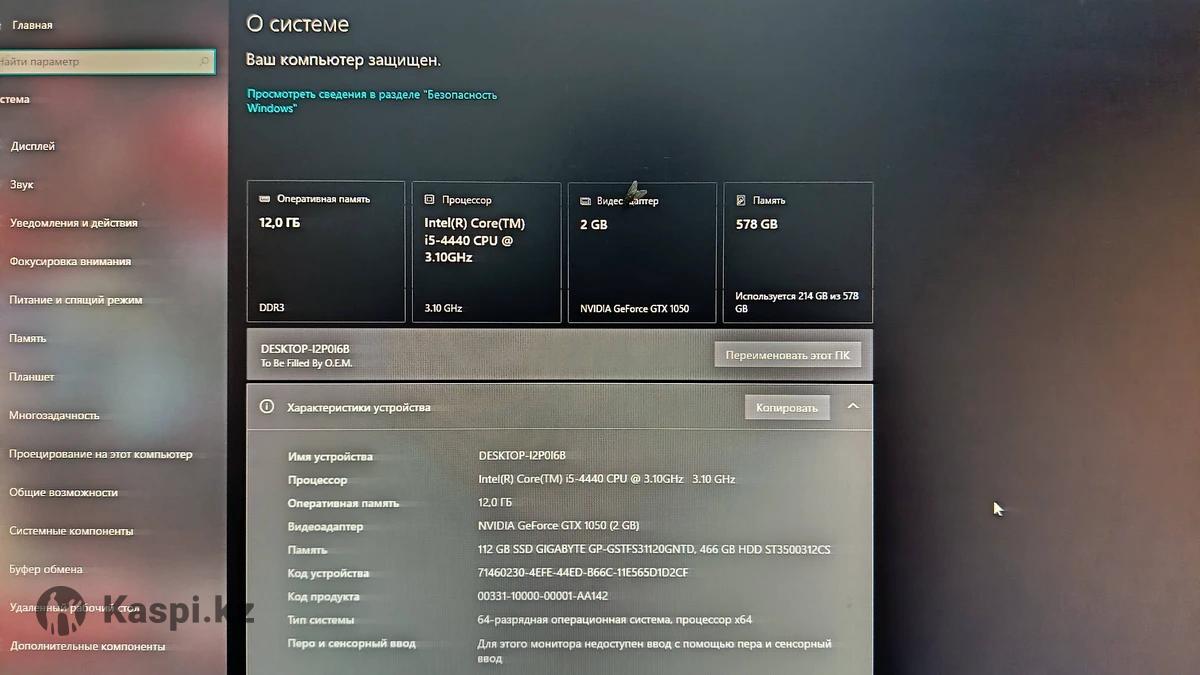Select Буфер обмена in sidebar
The image size is (1200, 675).
pos(46,569)
